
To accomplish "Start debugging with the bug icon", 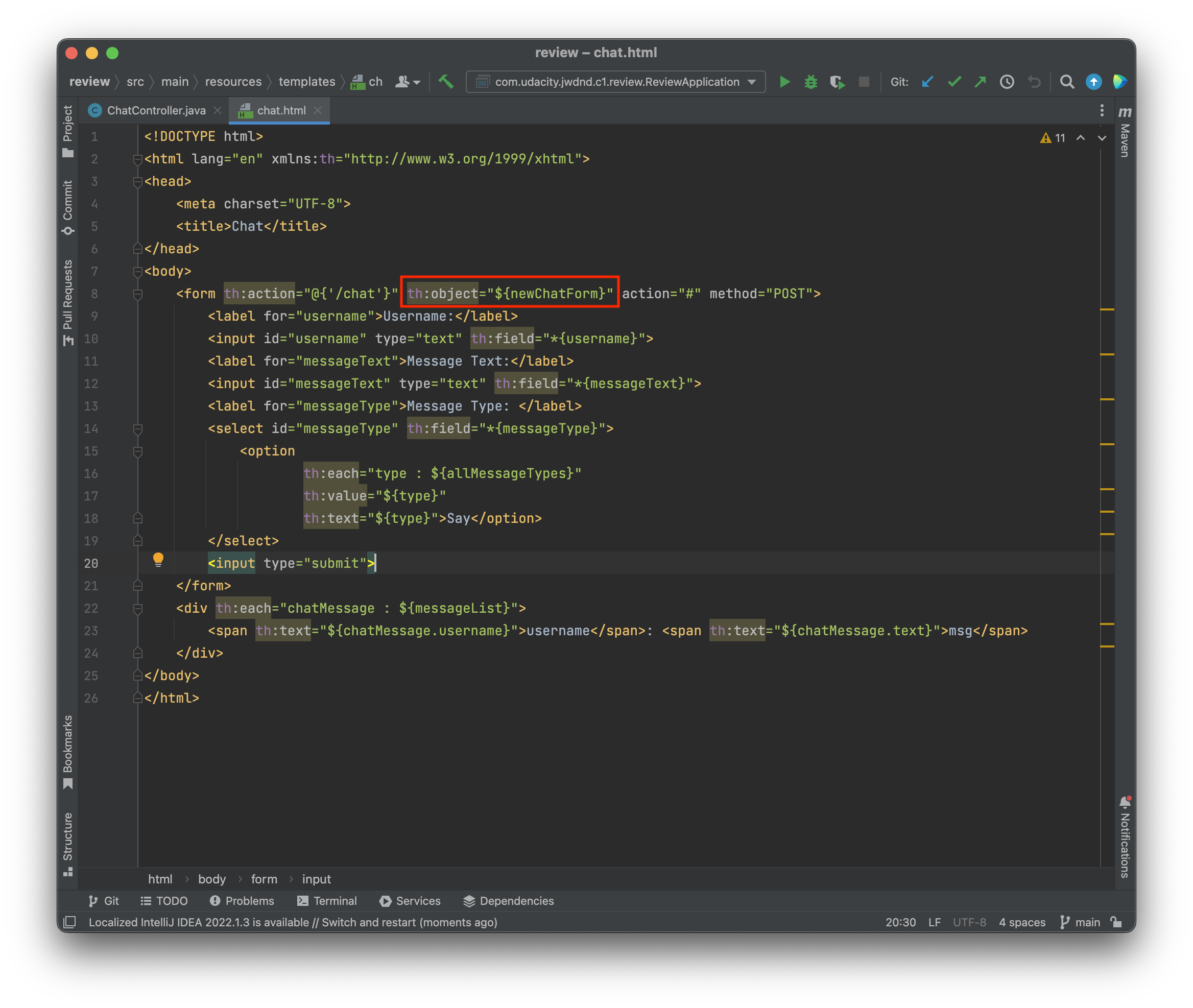I will click(x=810, y=82).
